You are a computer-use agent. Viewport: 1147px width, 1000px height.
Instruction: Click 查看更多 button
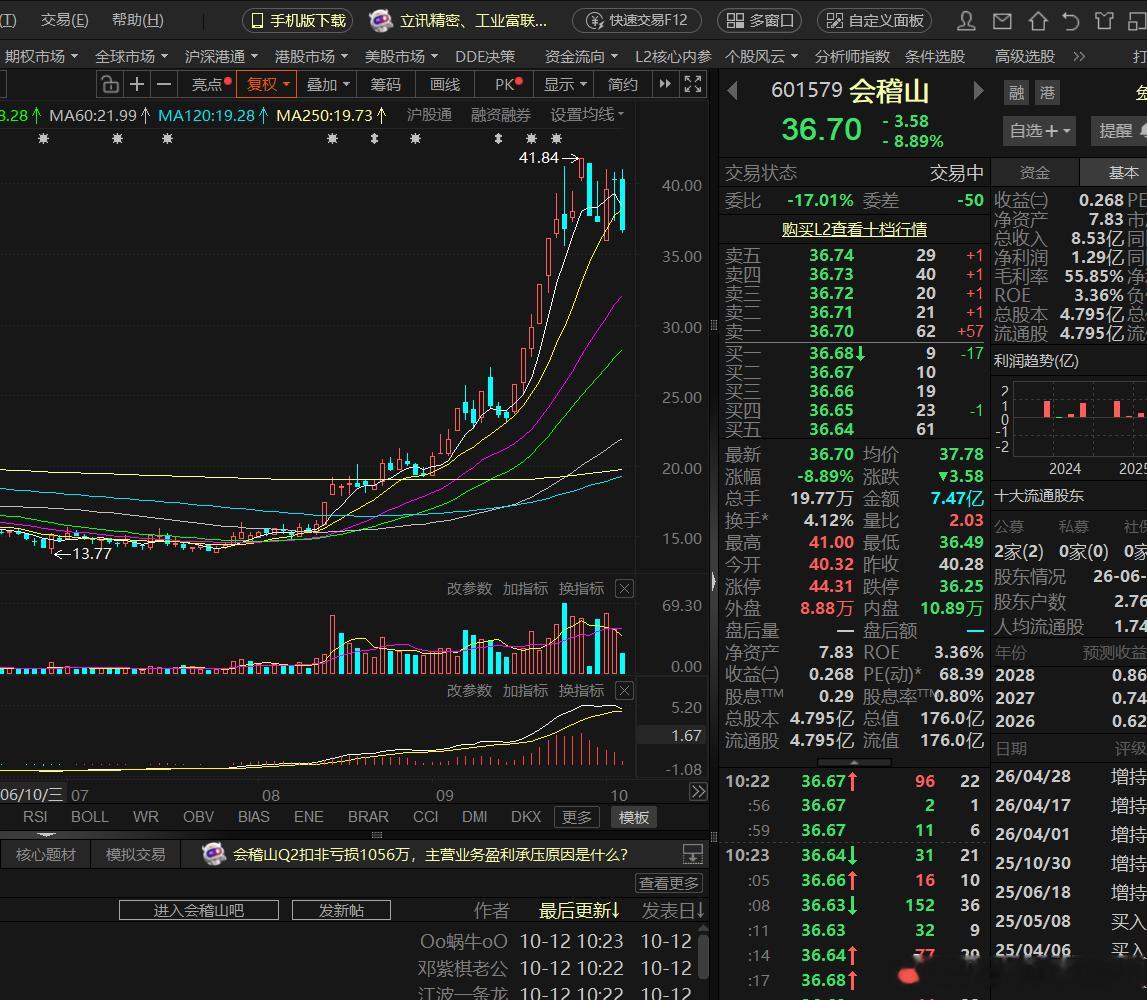click(x=669, y=884)
